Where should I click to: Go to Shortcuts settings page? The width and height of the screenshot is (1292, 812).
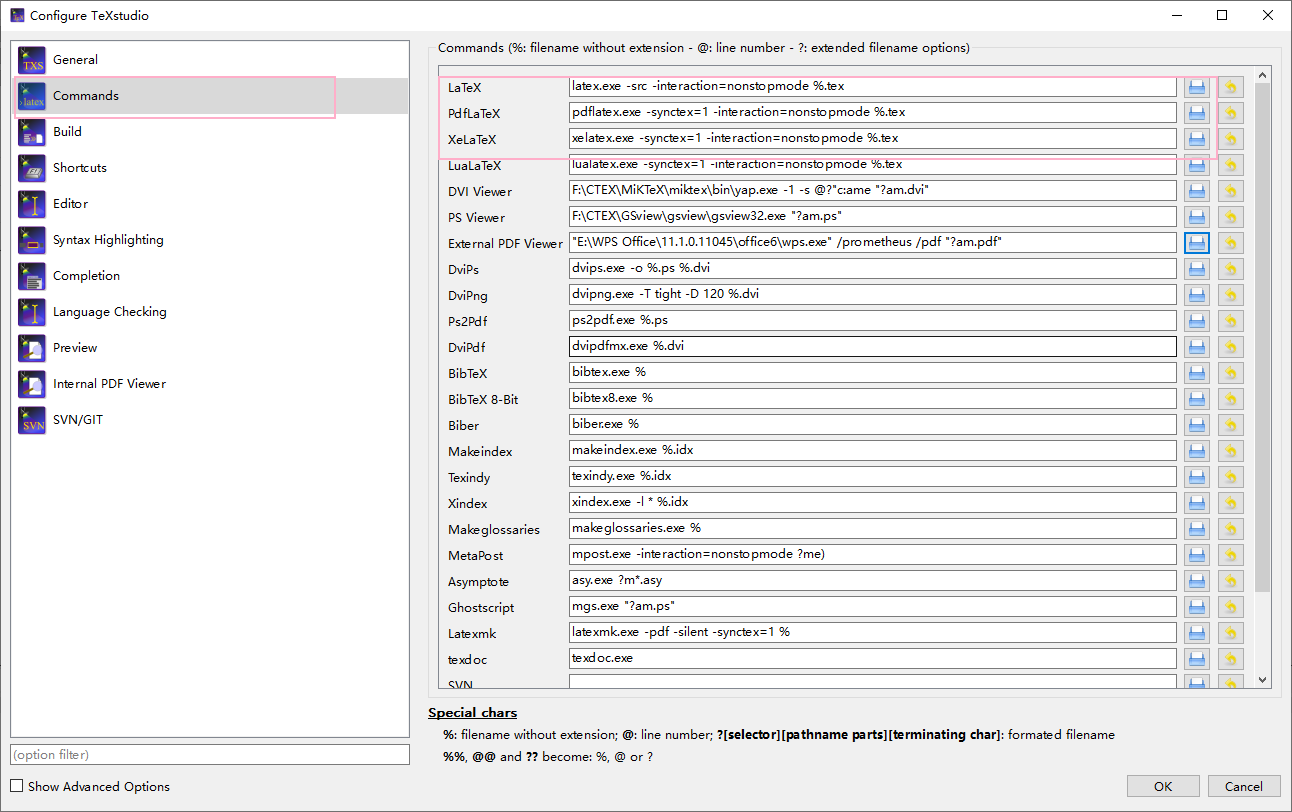tap(210, 168)
